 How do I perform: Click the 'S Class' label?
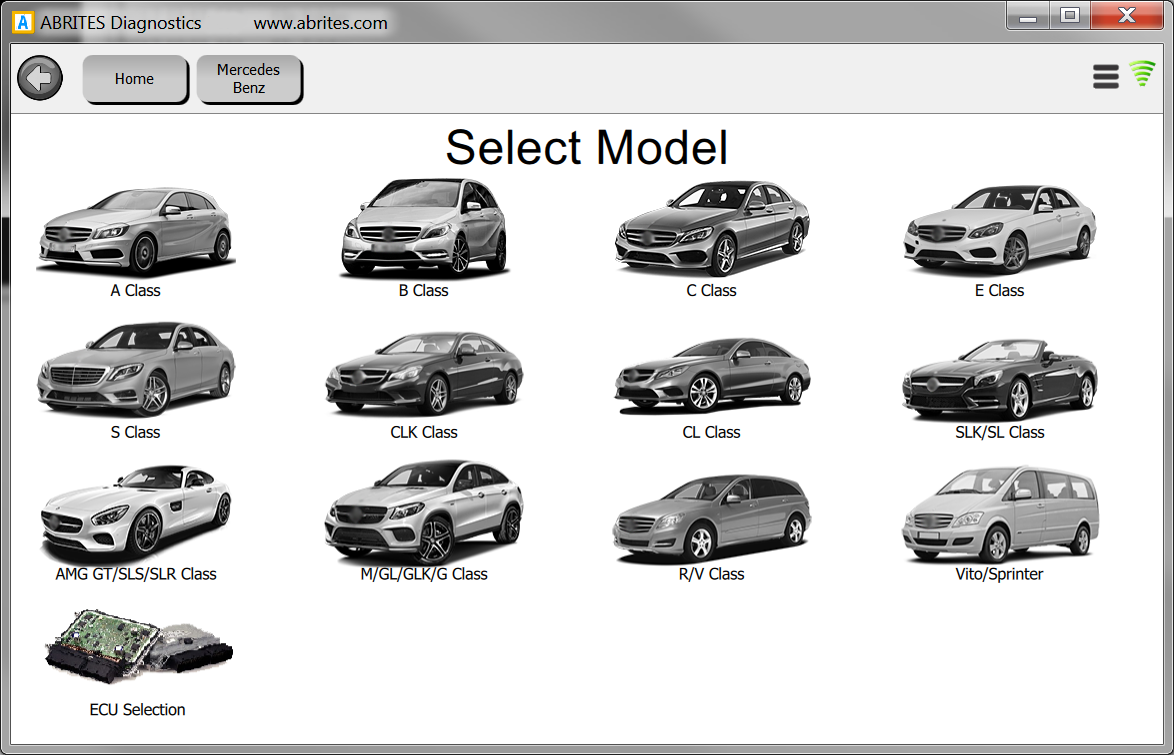click(136, 432)
